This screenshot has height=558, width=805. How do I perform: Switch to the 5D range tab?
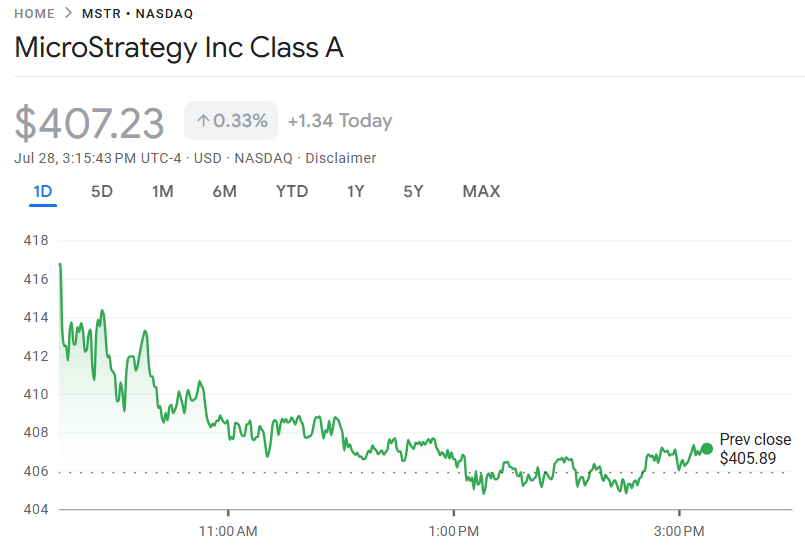point(102,191)
